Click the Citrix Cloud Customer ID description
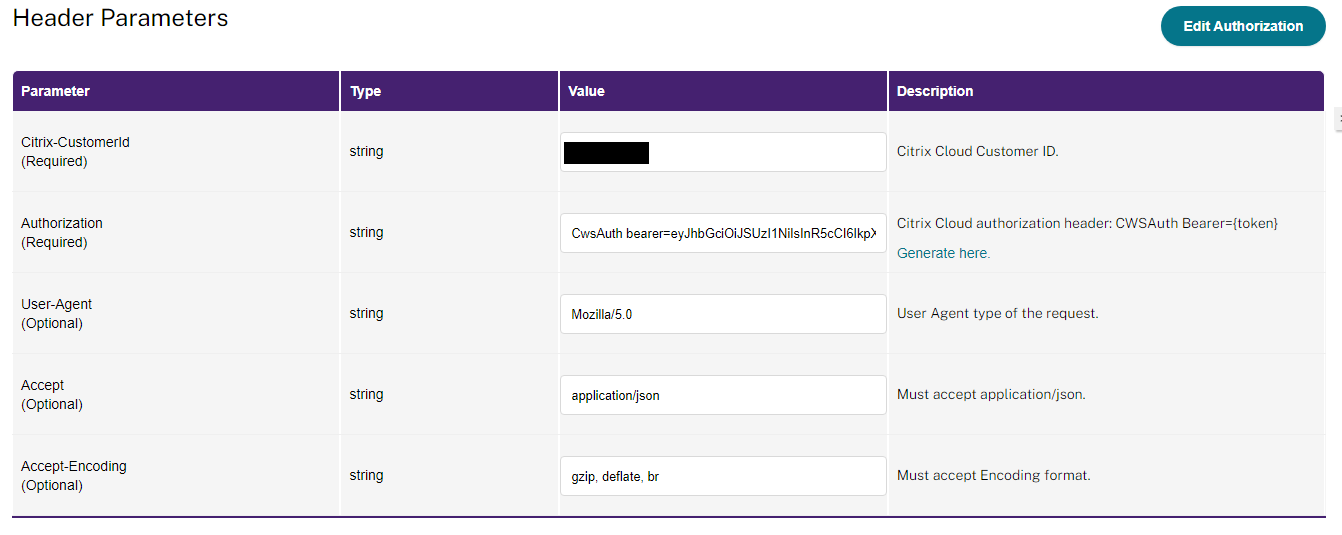The width and height of the screenshot is (1342, 535). [x=977, y=152]
